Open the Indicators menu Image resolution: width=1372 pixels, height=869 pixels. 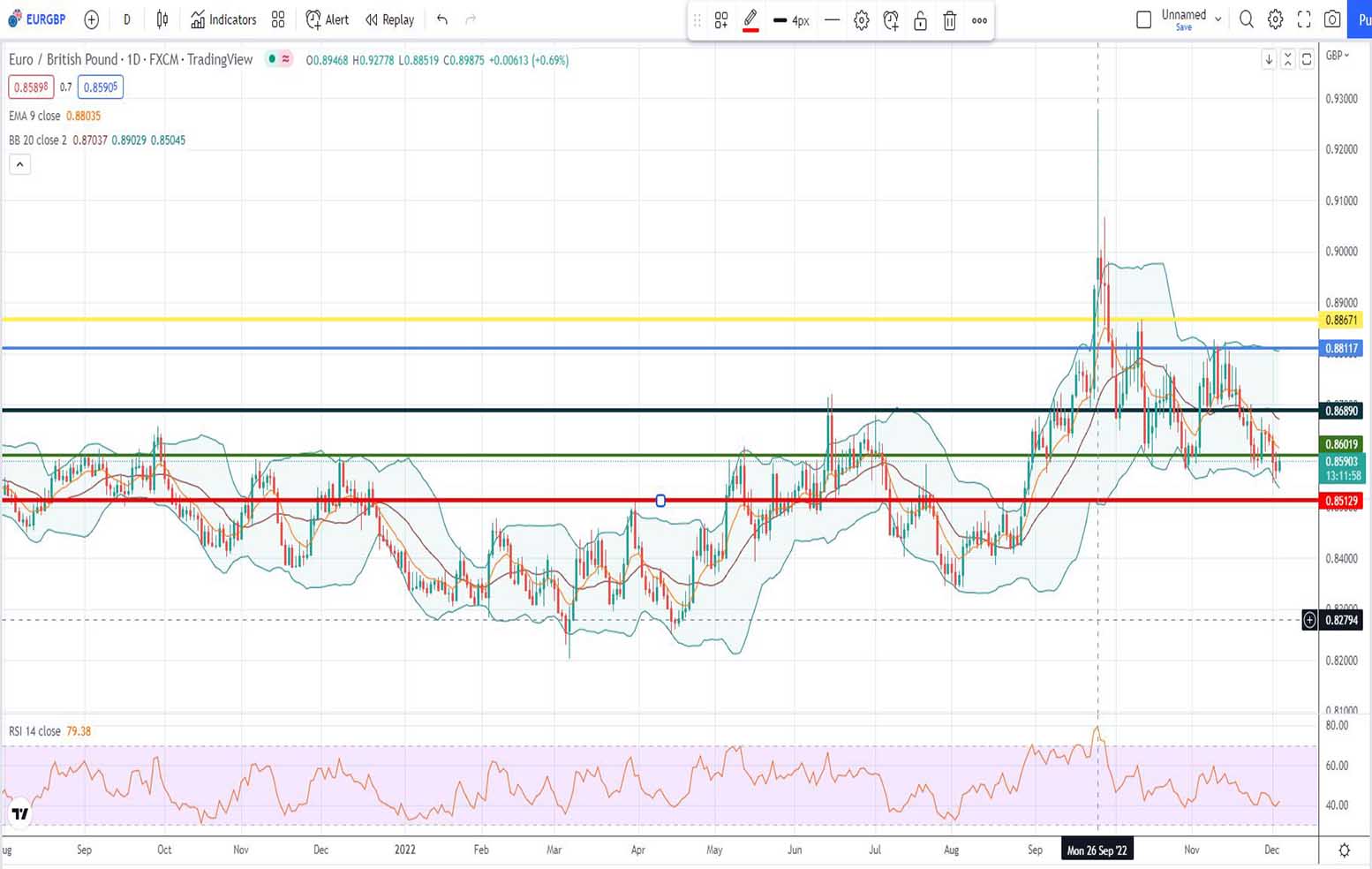coord(223,19)
